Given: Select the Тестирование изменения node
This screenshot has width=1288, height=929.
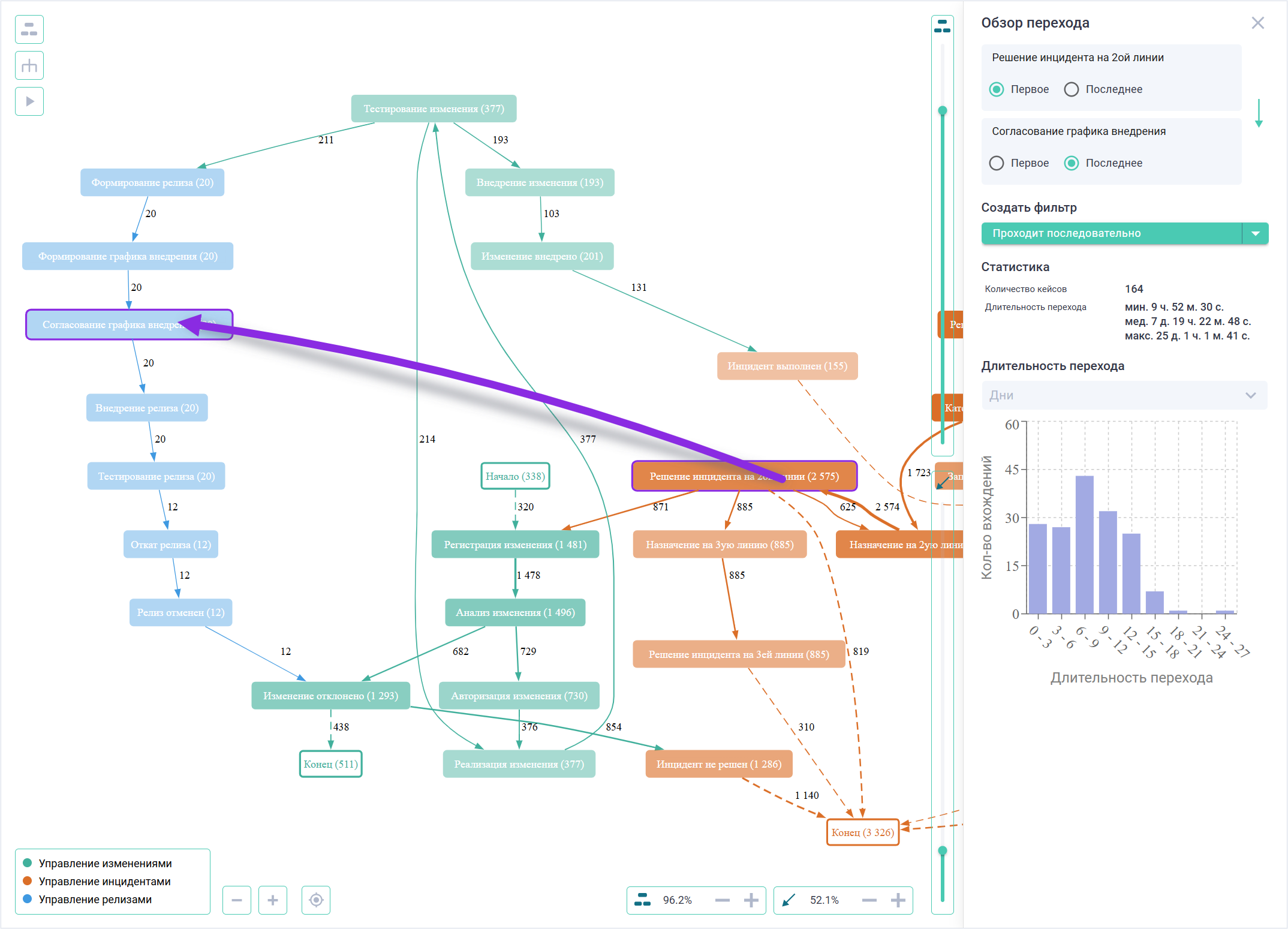Looking at the screenshot, I should (x=434, y=109).
